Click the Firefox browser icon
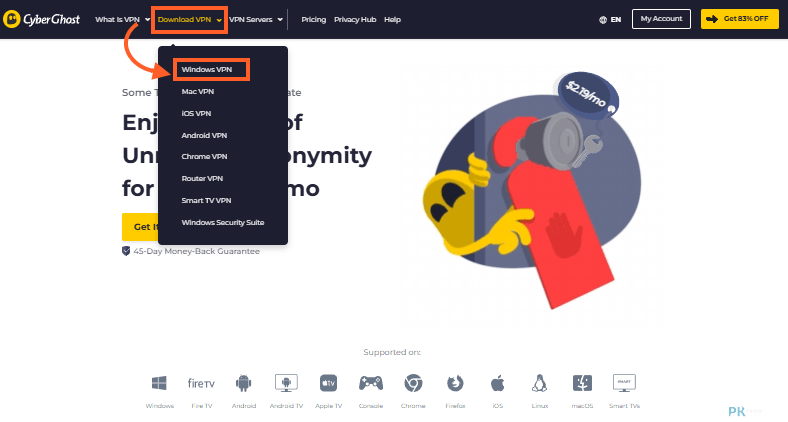This screenshot has width=788, height=422. 455,383
